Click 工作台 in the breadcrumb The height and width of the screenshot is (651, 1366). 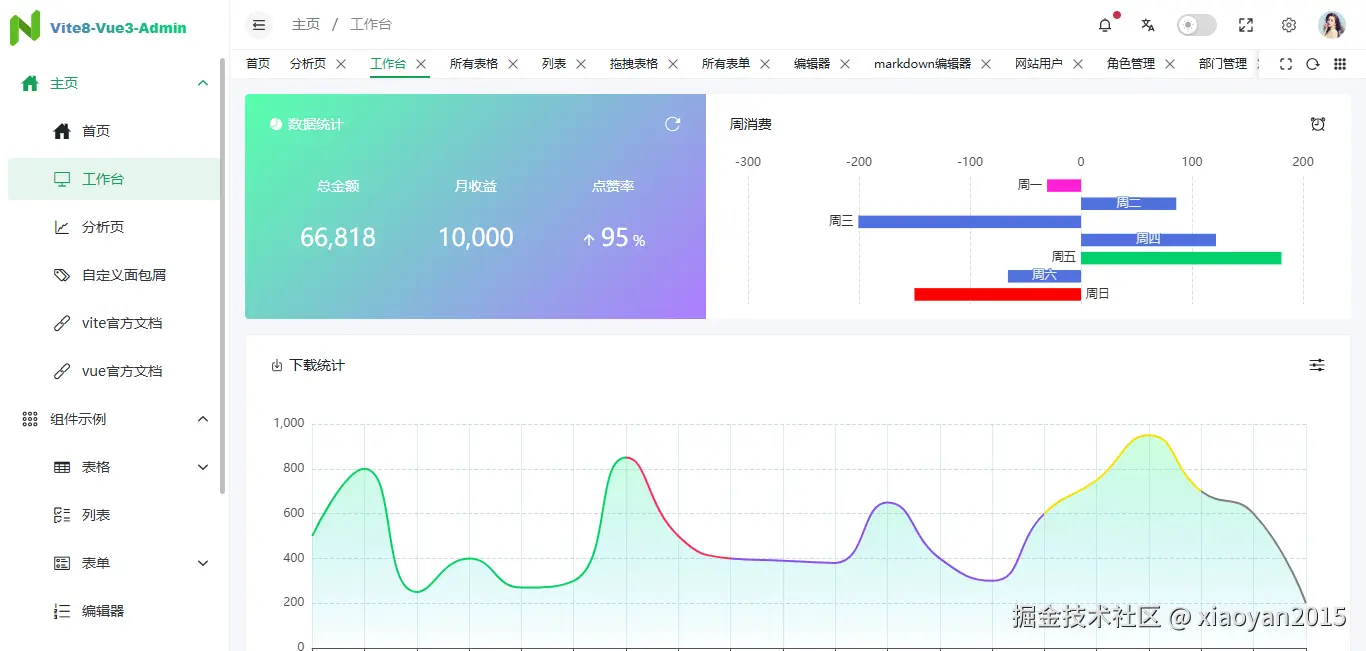tap(371, 25)
